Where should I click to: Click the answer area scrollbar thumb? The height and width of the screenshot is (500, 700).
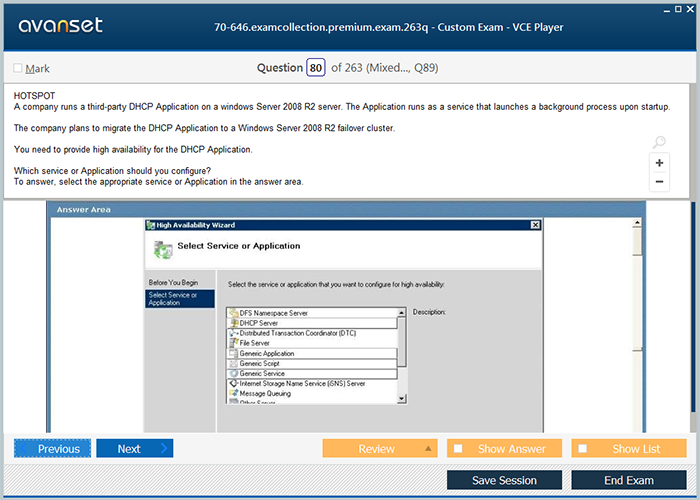click(637, 242)
